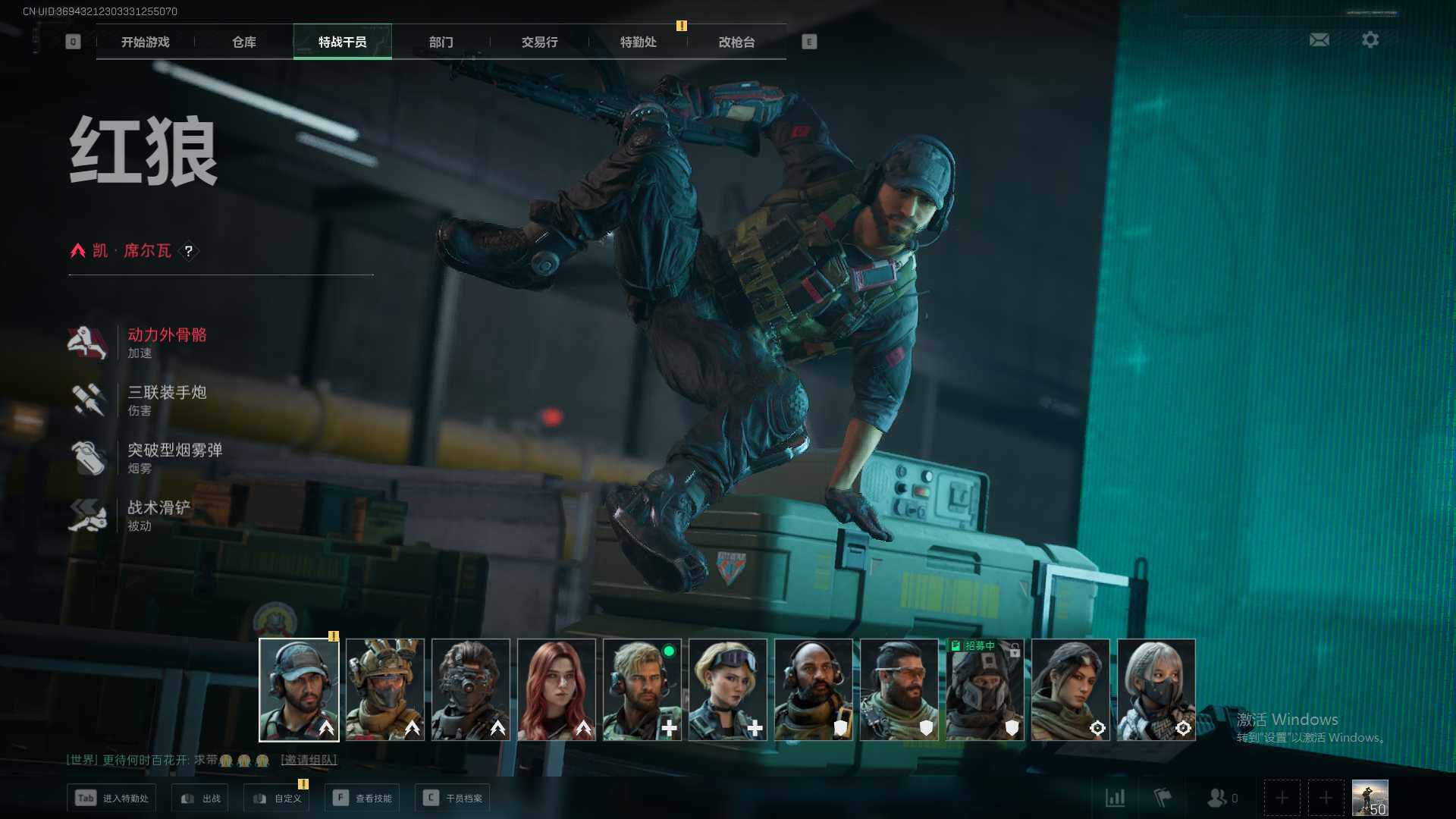Click the 邀请组队 link in chat
Screen dimensions: 1456x819
coord(309,760)
